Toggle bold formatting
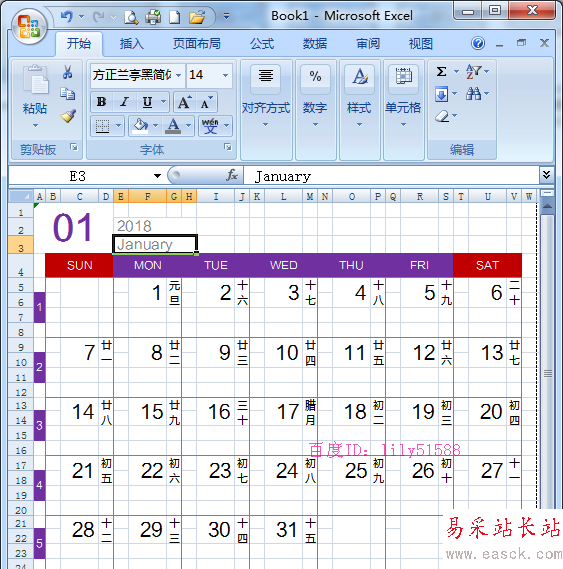The height and width of the screenshot is (569, 563). 102,102
